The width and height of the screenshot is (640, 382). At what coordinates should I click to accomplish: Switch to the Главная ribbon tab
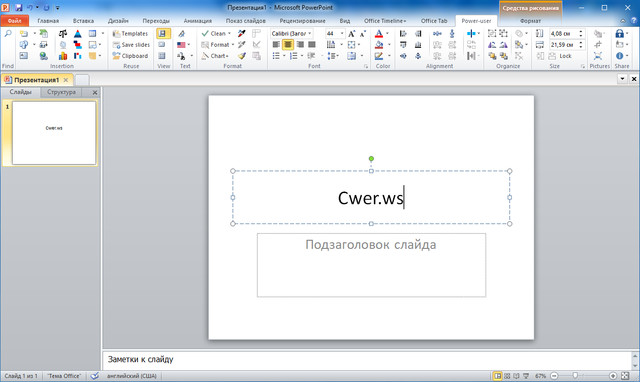click(48, 21)
